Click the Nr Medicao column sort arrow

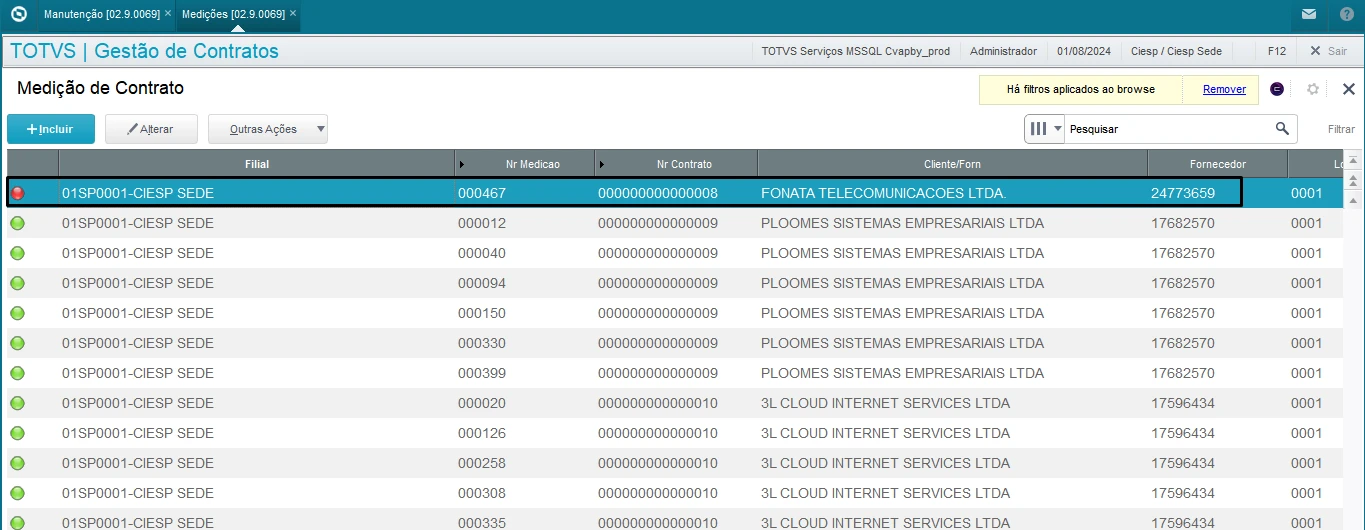(461, 164)
